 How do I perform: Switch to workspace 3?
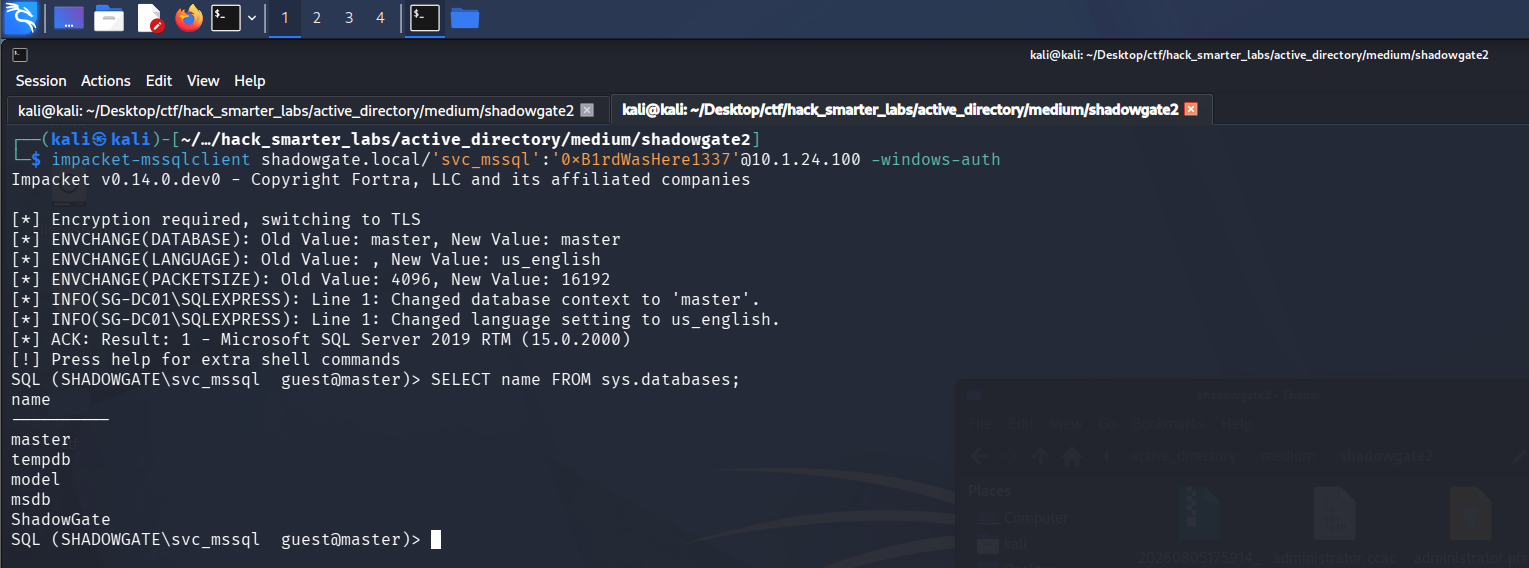[x=349, y=17]
